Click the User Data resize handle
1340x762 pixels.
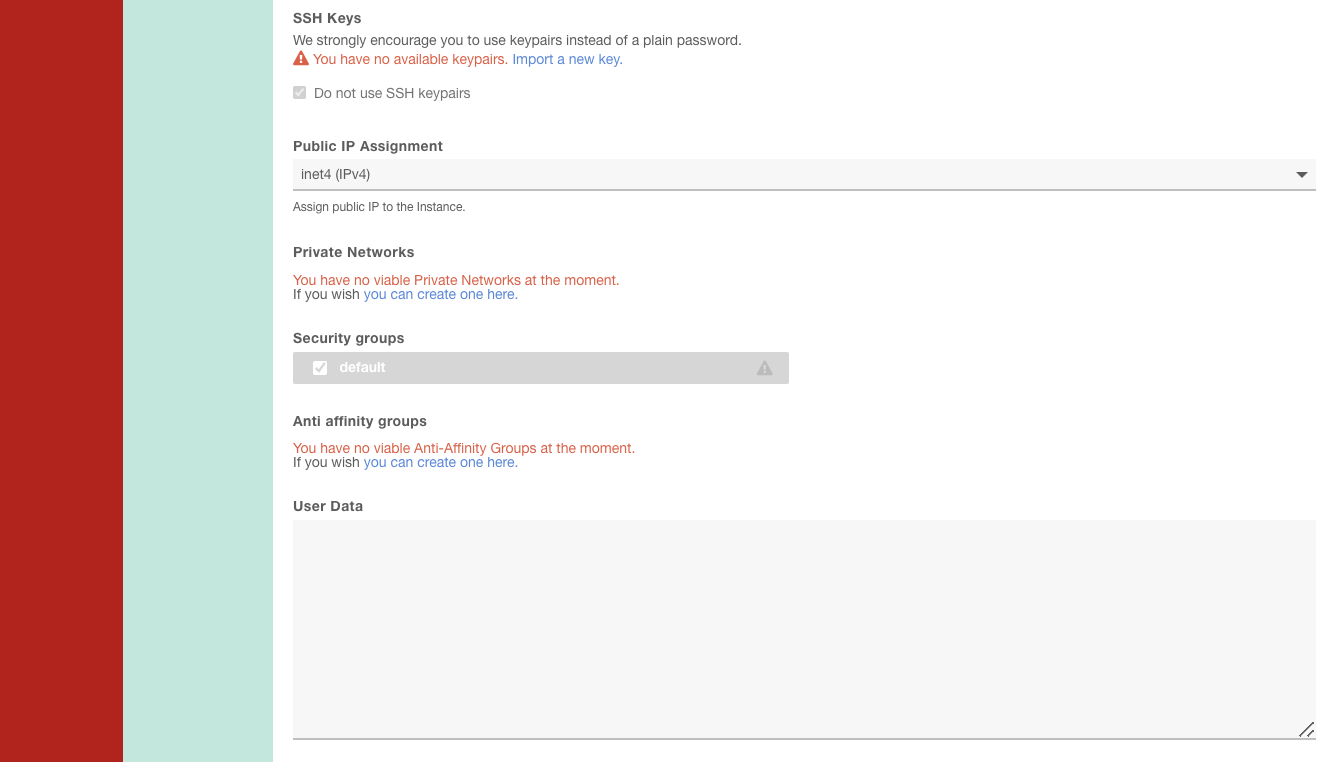(1305, 729)
